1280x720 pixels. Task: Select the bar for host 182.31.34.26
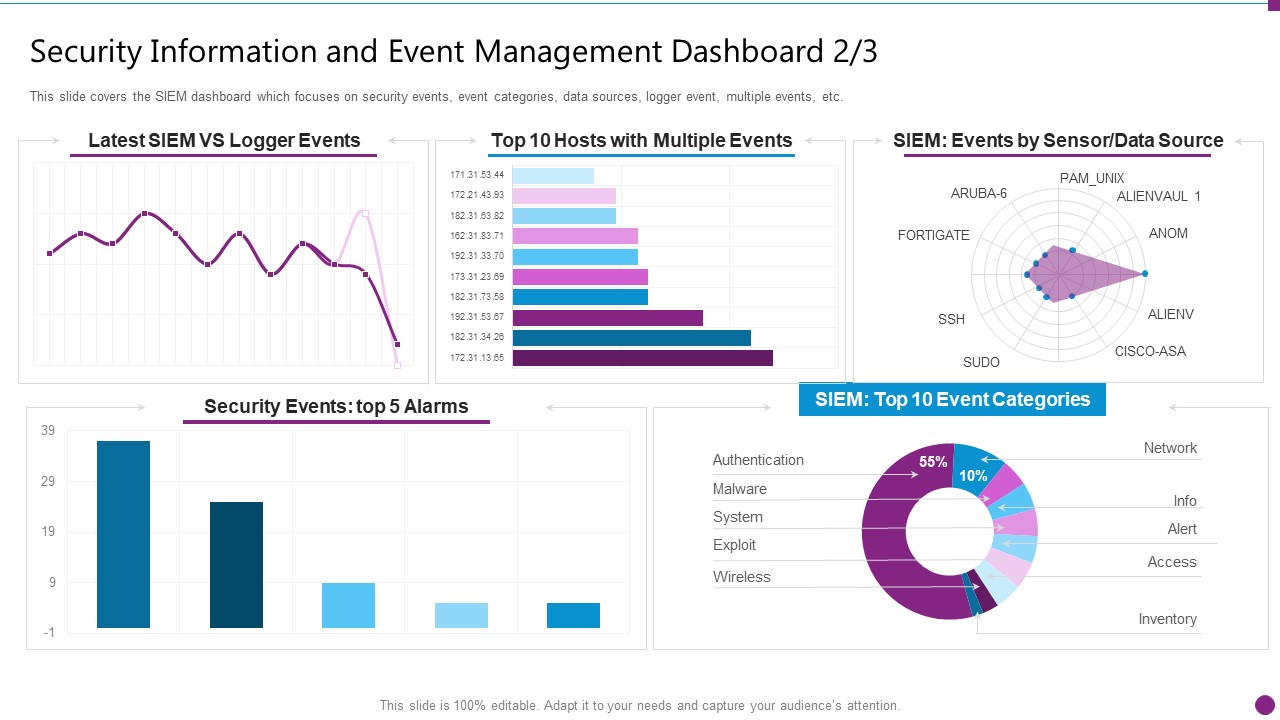pos(632,337)
